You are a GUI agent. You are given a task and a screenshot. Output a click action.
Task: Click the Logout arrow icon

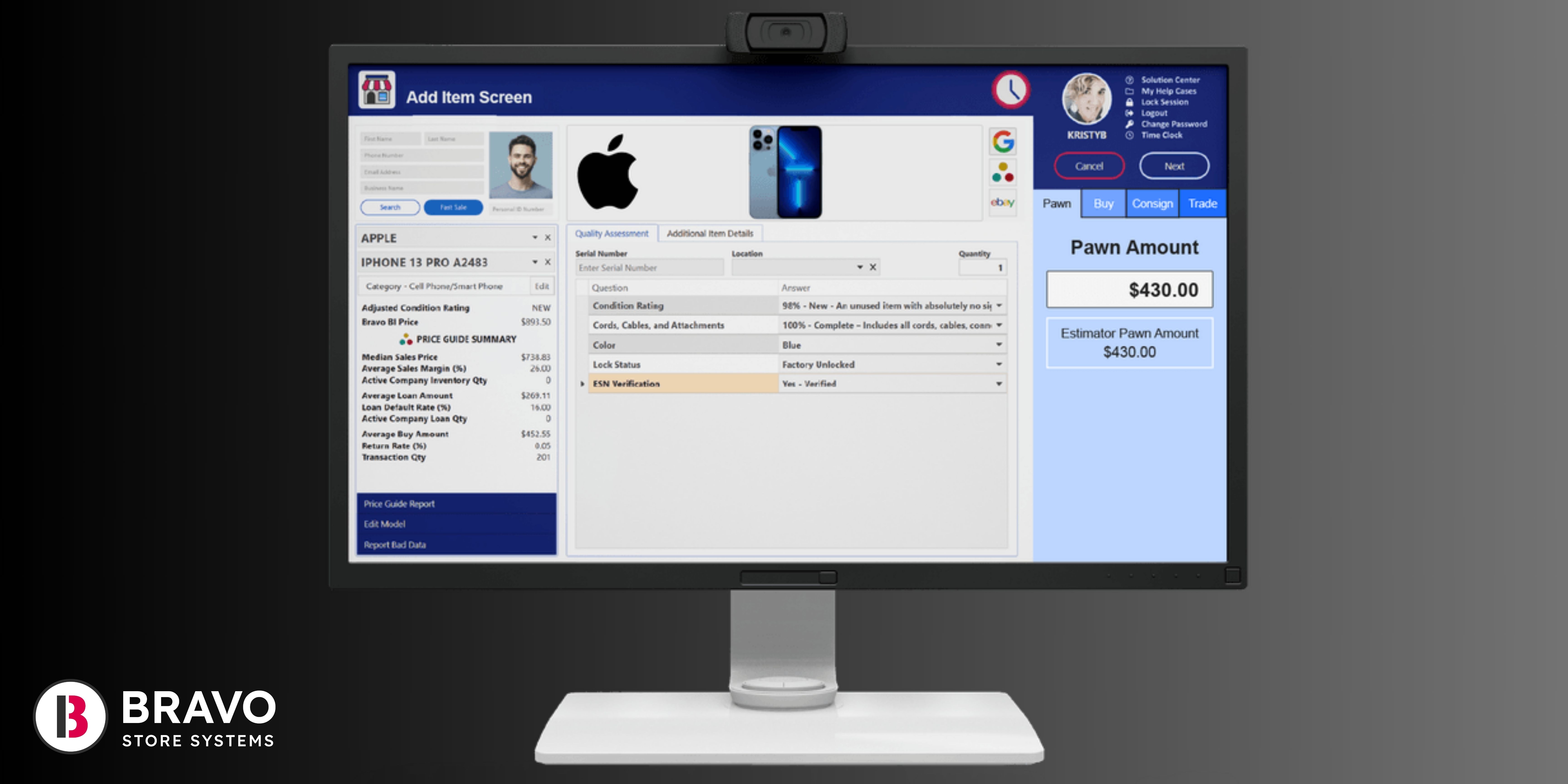pos(1129,113)
